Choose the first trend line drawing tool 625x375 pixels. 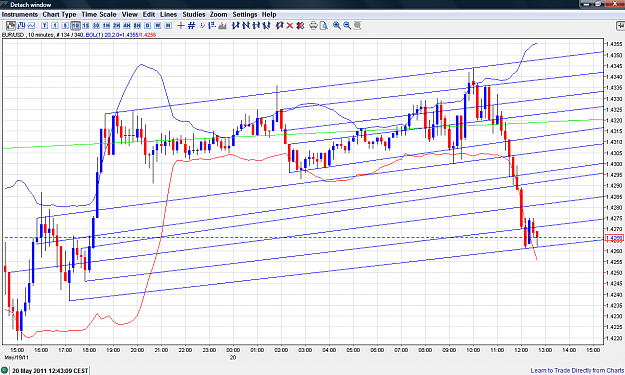click(x=236, y=26)
